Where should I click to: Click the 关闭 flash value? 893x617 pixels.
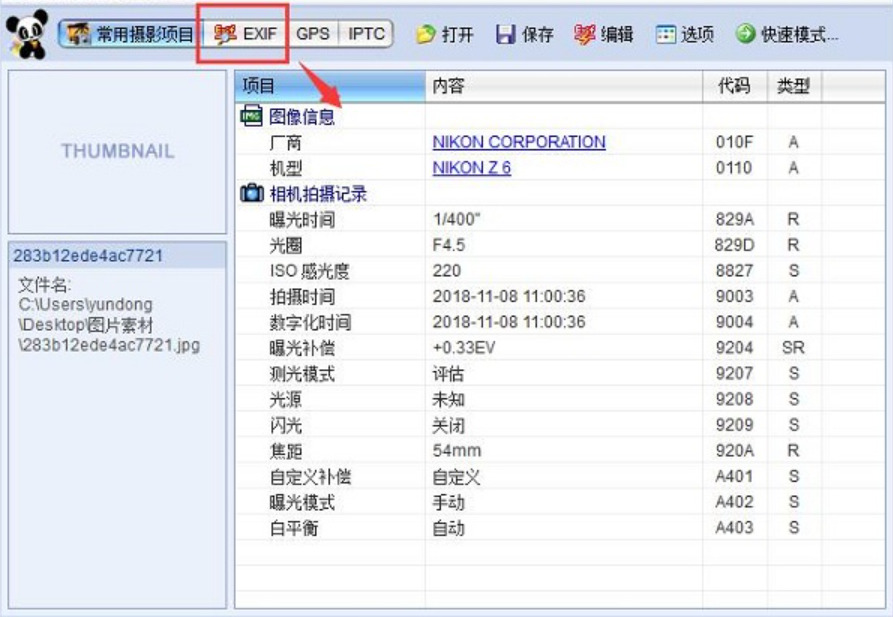coord(448,425)
